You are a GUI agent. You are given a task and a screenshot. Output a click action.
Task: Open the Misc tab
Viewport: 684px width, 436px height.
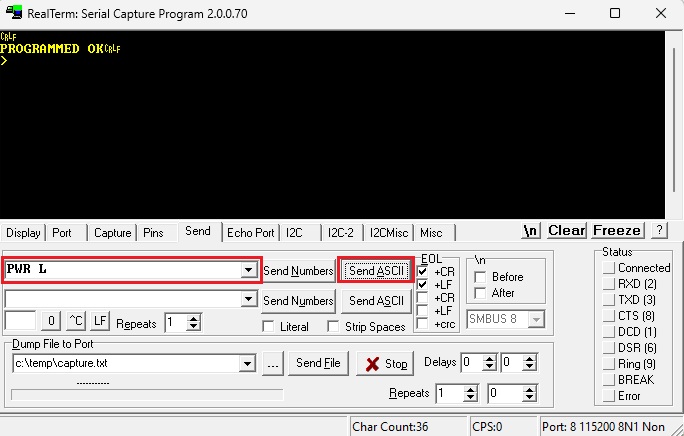[x=431, y=233]
